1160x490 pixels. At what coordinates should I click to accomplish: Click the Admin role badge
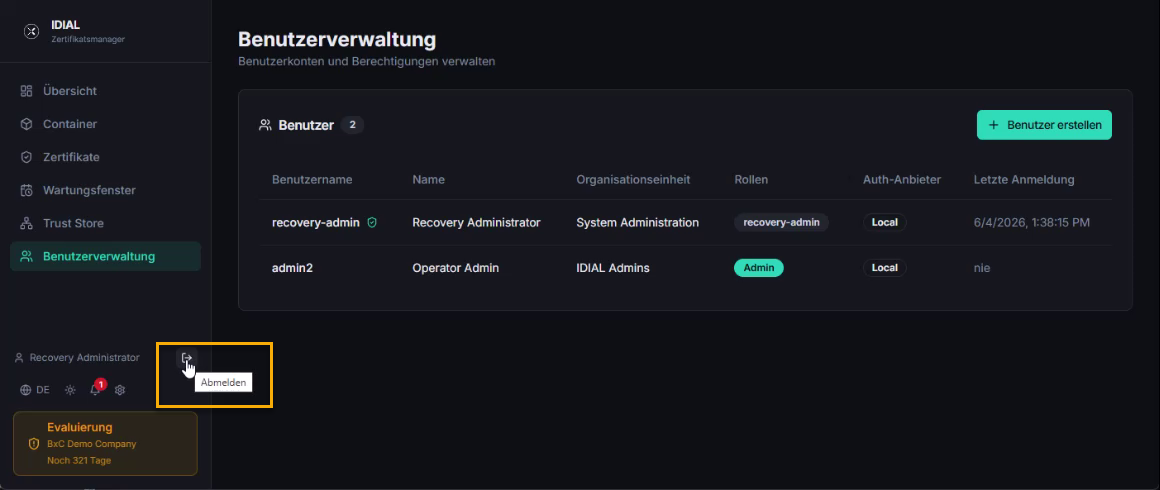pyautogui.click(x=758, y=268)
